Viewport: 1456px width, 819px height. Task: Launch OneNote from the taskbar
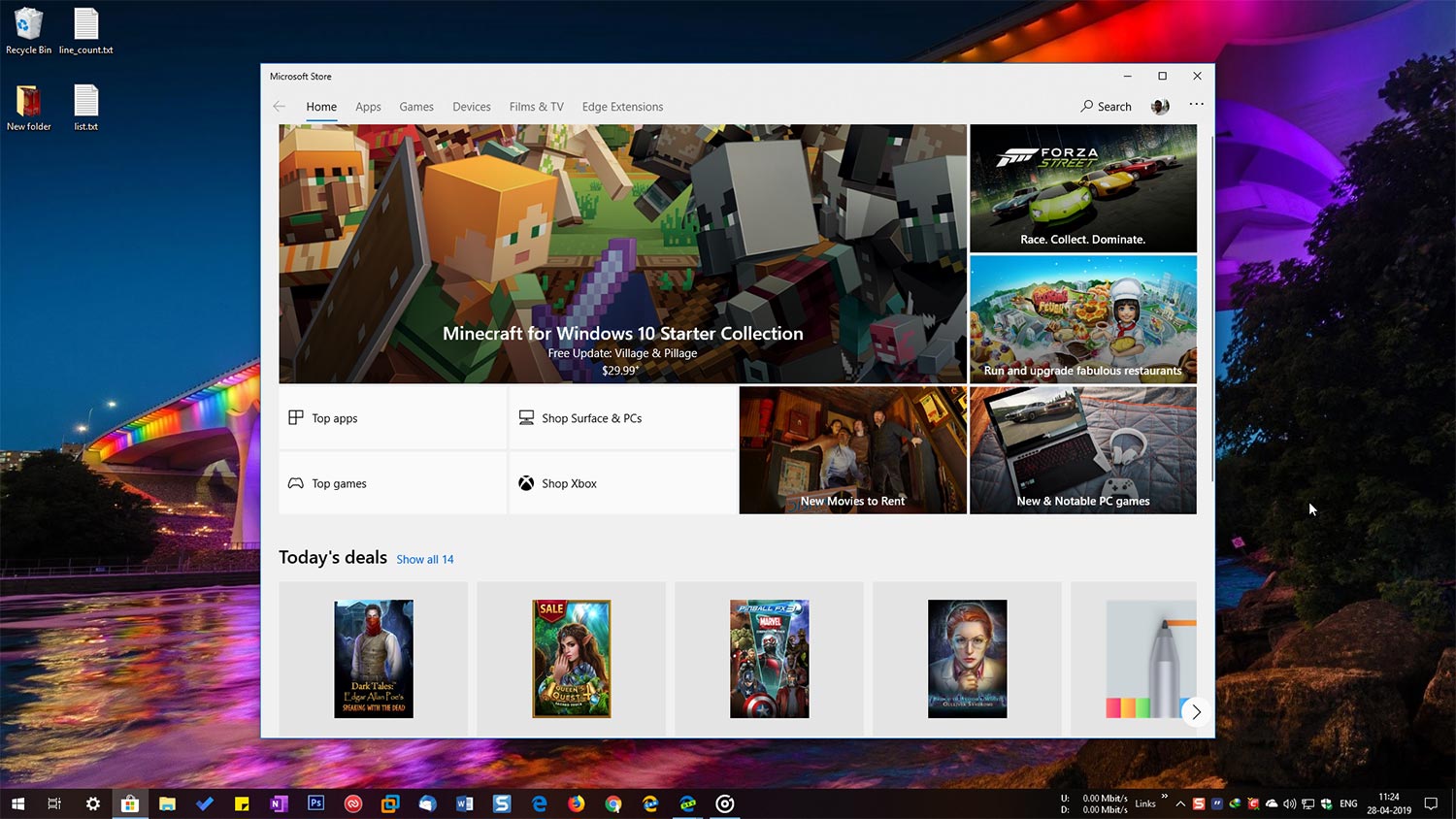280,803
